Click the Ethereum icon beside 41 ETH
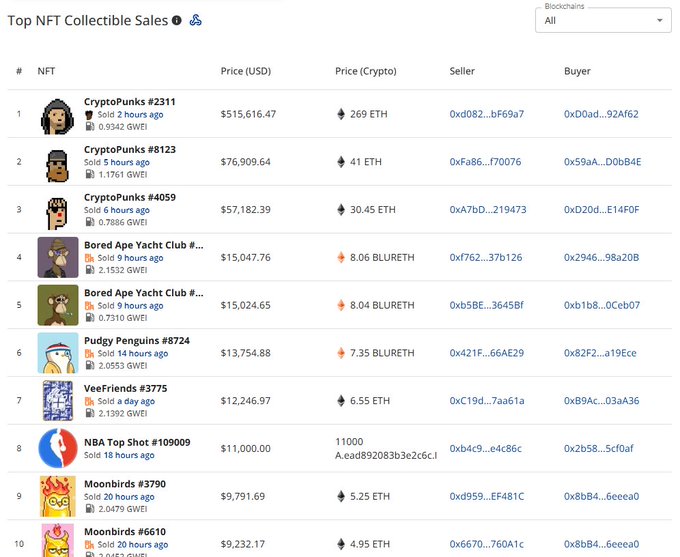Image resolution: width=680 pixels, height=557 pixels. pos(341,162)
